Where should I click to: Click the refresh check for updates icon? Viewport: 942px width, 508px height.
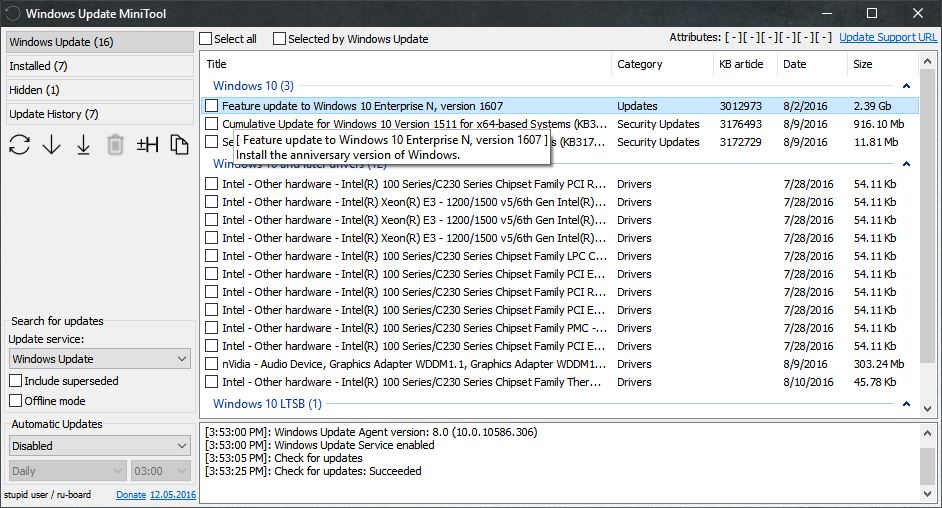(19, 145)
